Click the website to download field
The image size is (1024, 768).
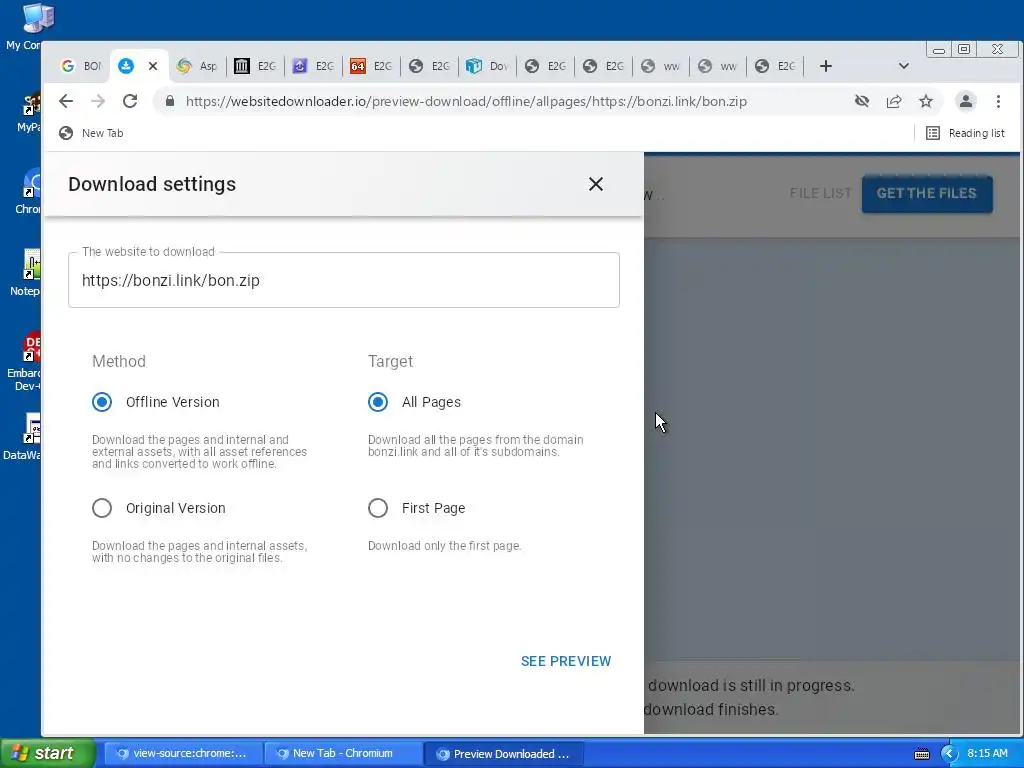tap(344, 280)
